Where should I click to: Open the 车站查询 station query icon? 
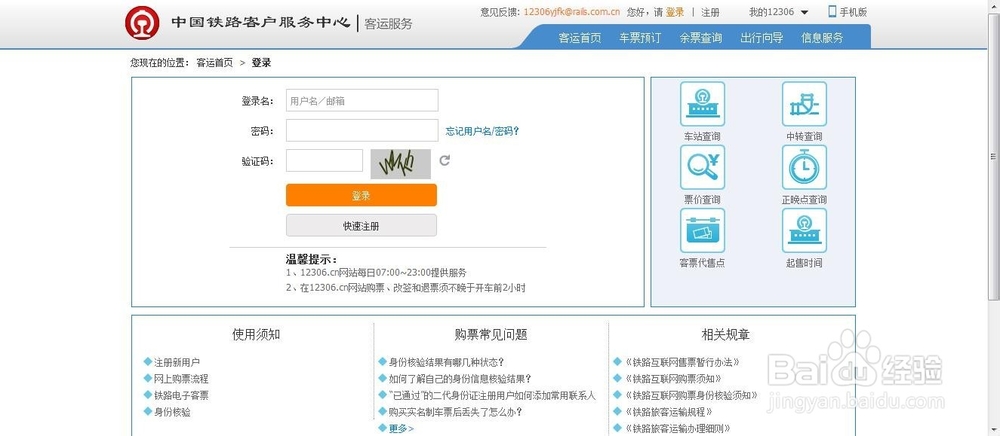point(702,104)
